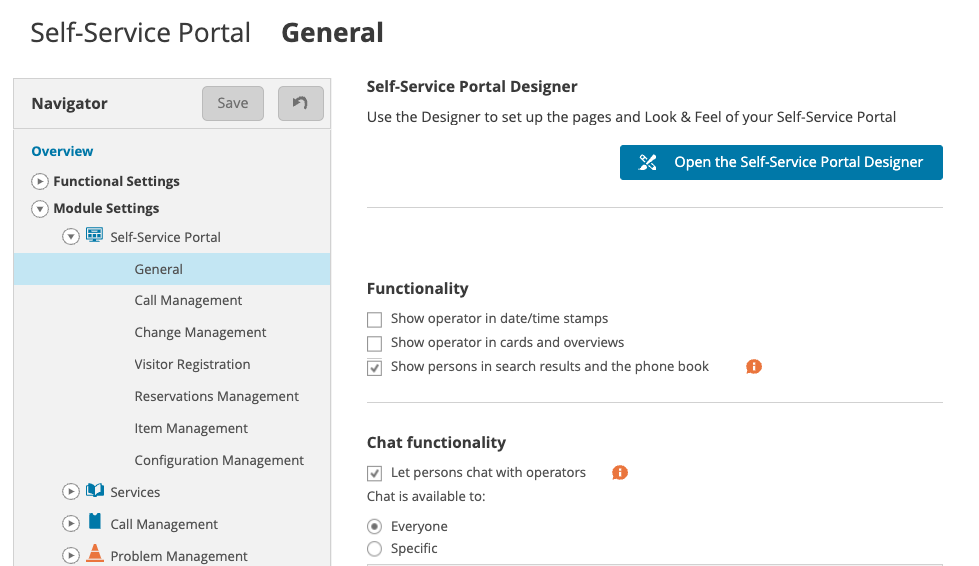Collapse the Module Settings section
This screenshot has height=566, width=979.
click(40, 209)
